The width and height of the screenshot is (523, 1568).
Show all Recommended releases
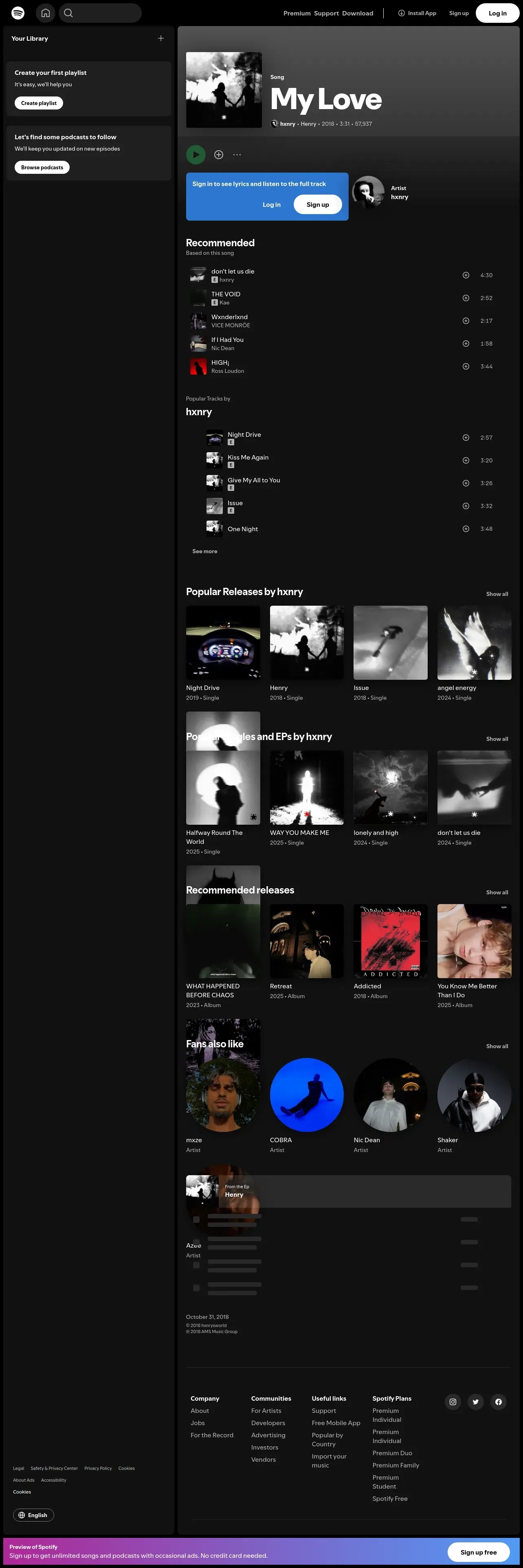tap(497, 892)
